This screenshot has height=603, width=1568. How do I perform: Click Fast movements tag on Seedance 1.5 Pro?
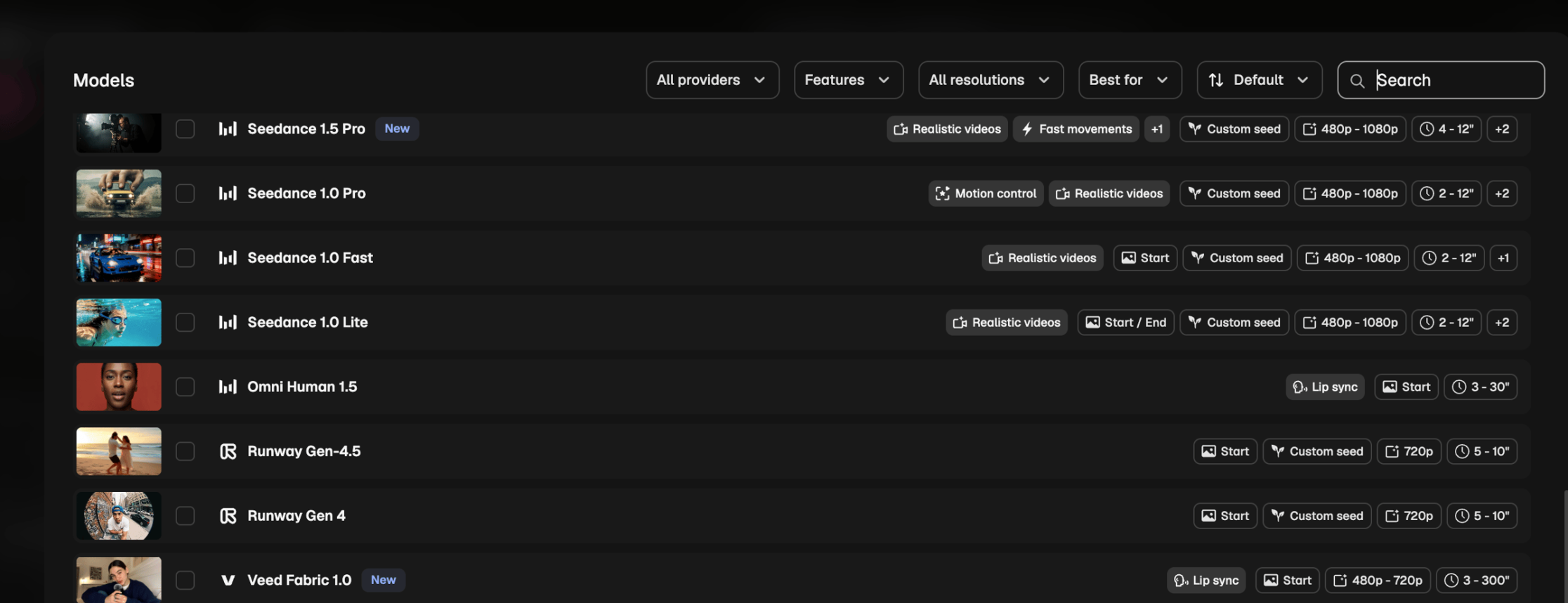[1076, 129]
